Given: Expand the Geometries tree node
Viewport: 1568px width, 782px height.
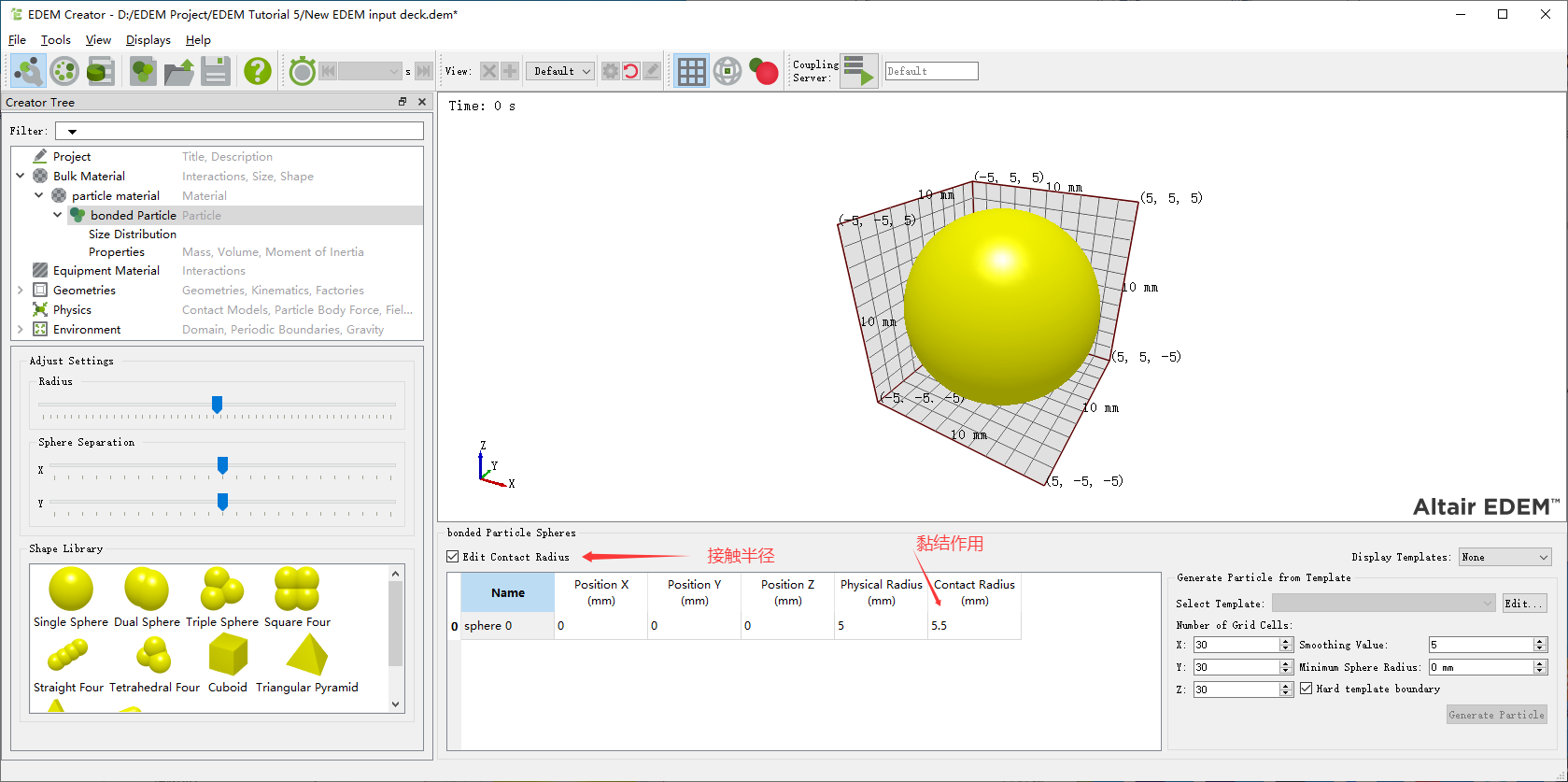Looking at the screenshot, I should [21, 291].
